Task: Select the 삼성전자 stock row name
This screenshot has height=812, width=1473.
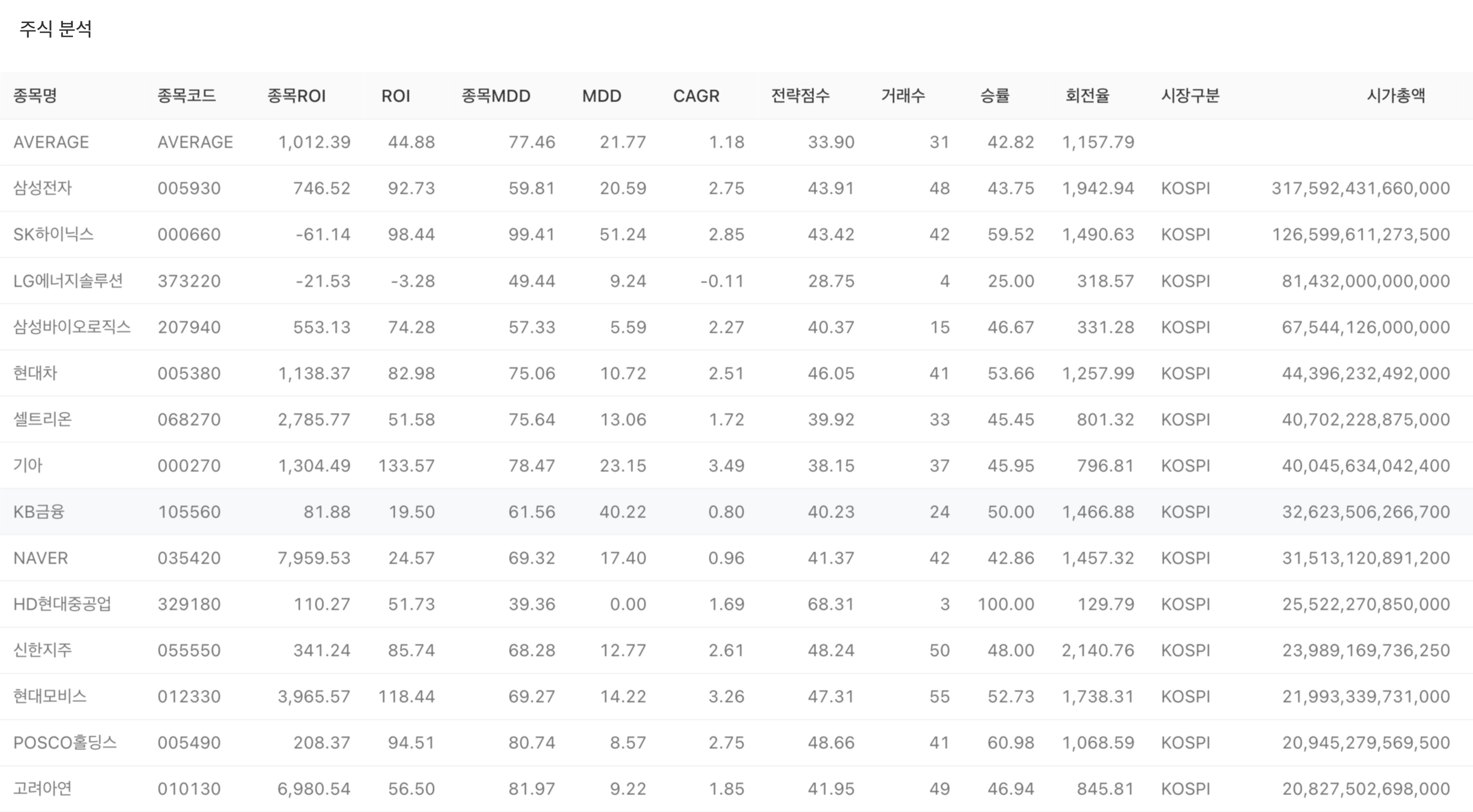Action: [43, 188]
